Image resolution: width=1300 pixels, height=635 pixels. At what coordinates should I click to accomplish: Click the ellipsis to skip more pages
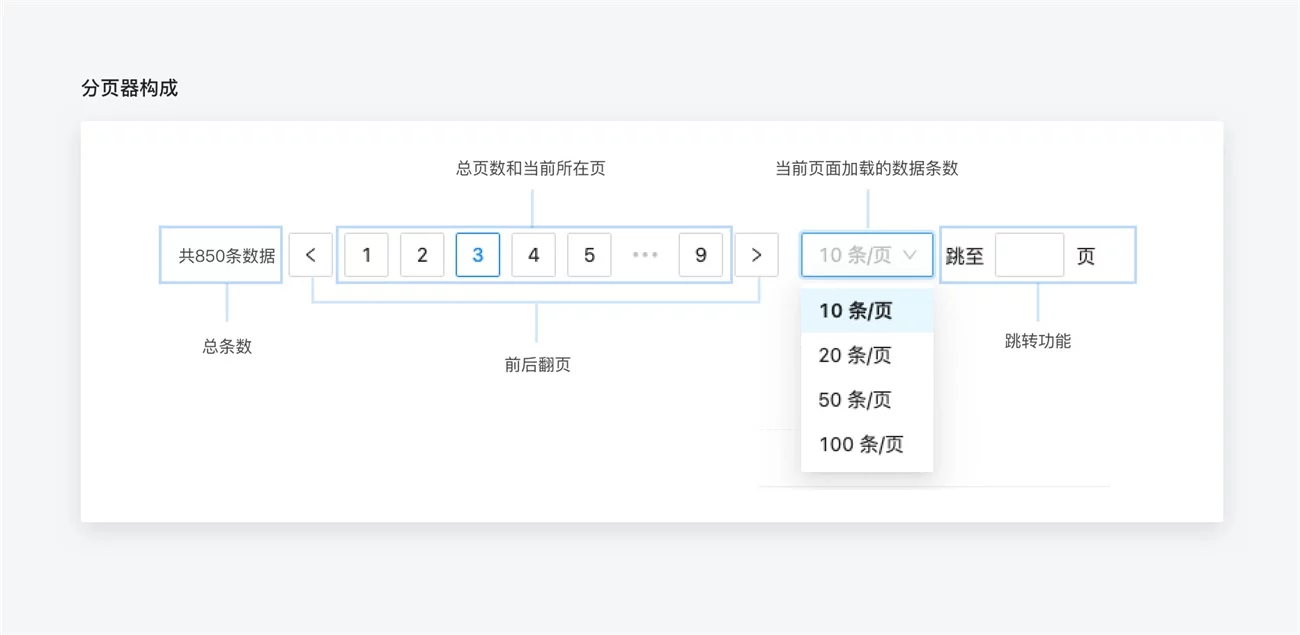pos(645,255)
